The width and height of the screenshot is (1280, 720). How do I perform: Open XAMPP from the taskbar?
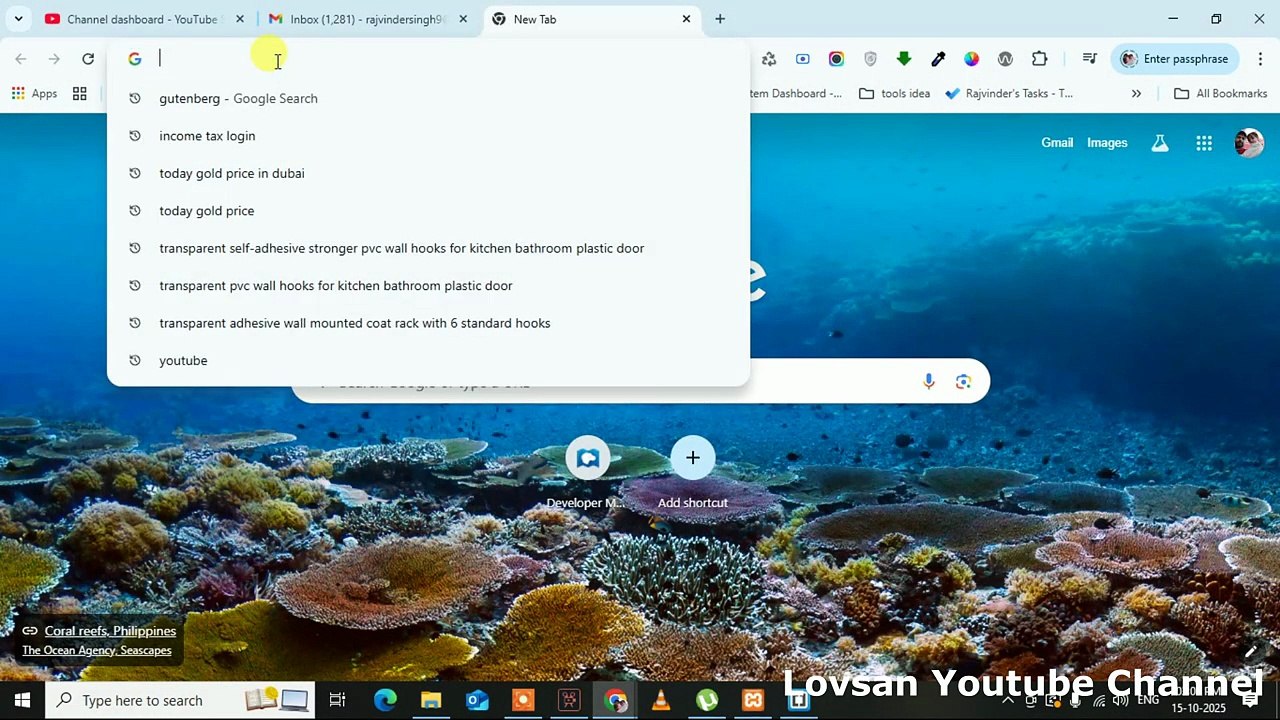point(753,700)
